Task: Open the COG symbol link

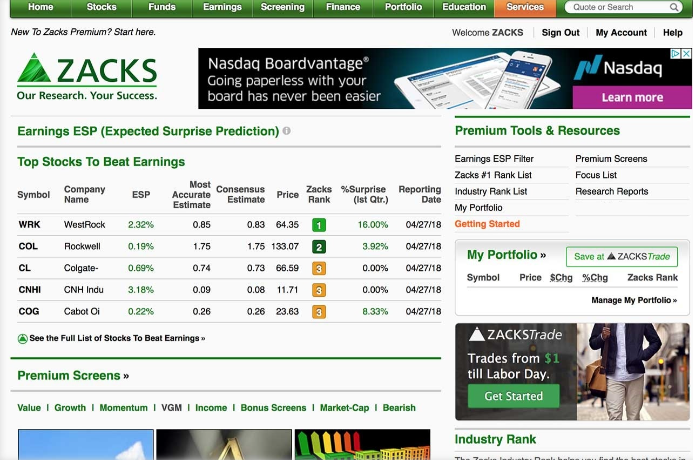Action: [29, 311]
